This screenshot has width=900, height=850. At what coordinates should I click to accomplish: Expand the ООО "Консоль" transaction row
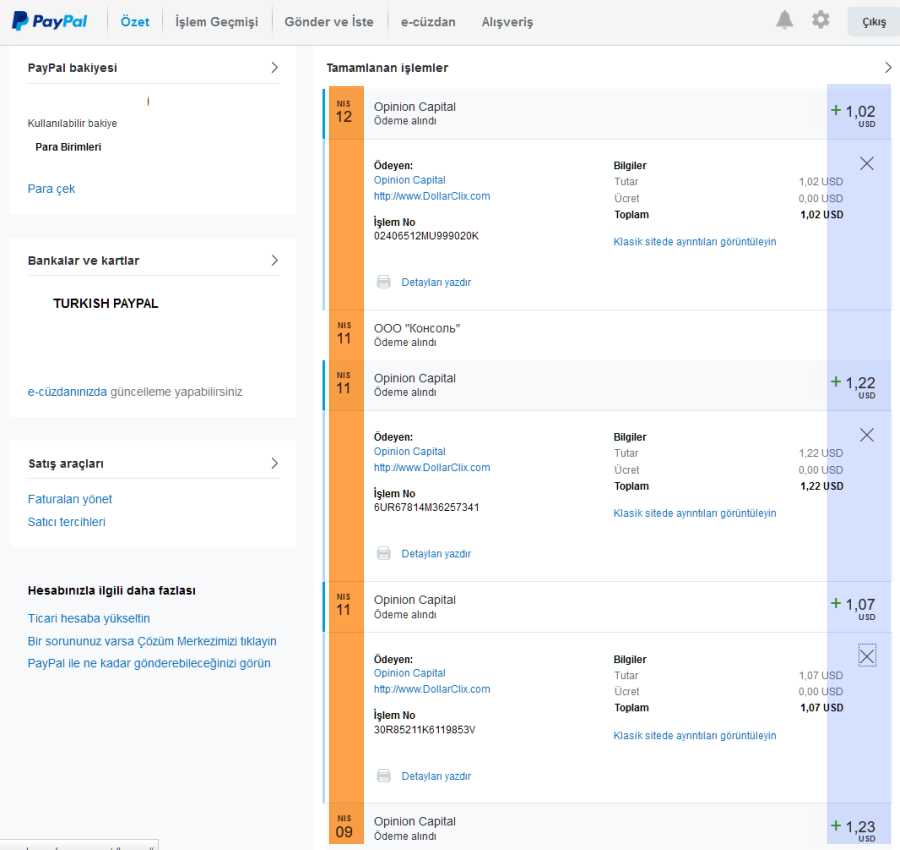pyautogui.click(x=607, y=335)
